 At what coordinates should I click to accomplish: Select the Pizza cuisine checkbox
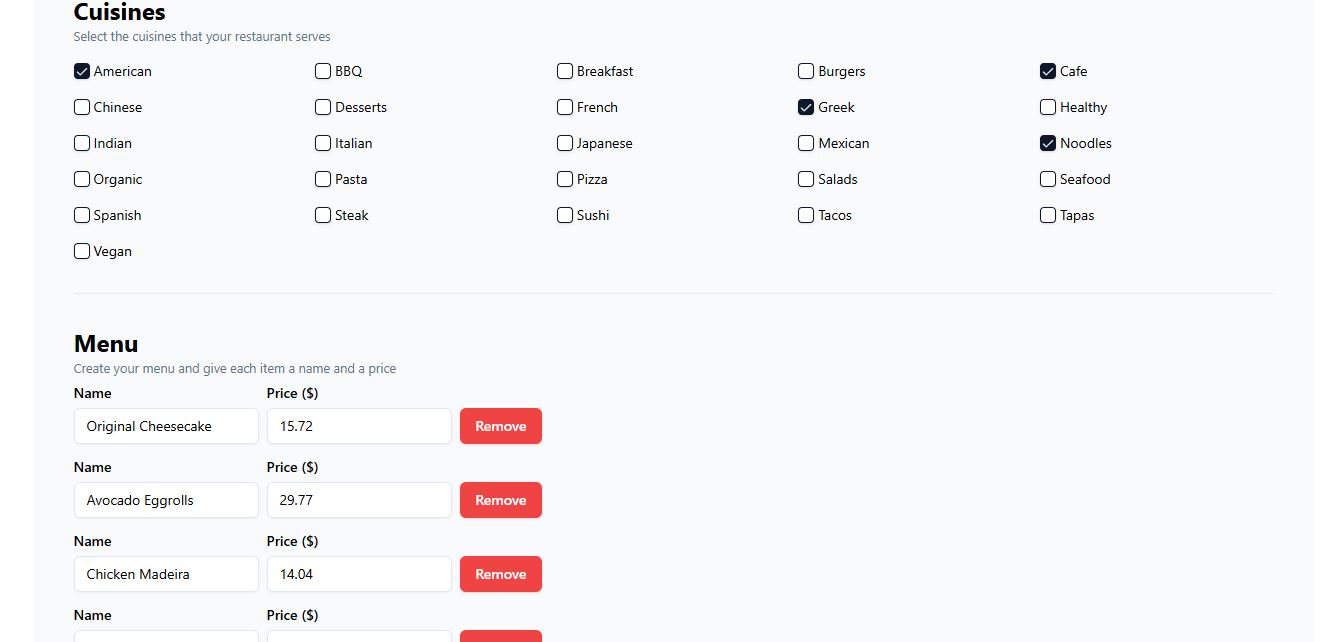(565, 179)
